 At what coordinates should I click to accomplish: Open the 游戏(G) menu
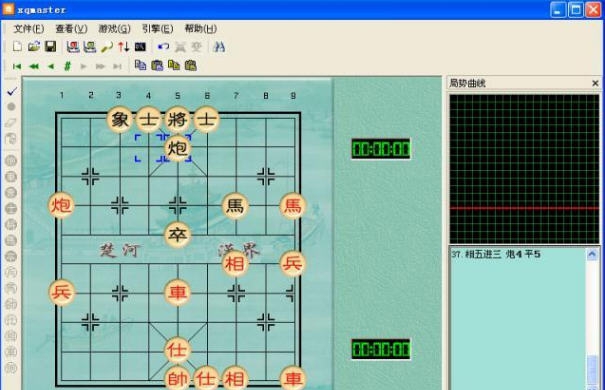tap(115, 29)
